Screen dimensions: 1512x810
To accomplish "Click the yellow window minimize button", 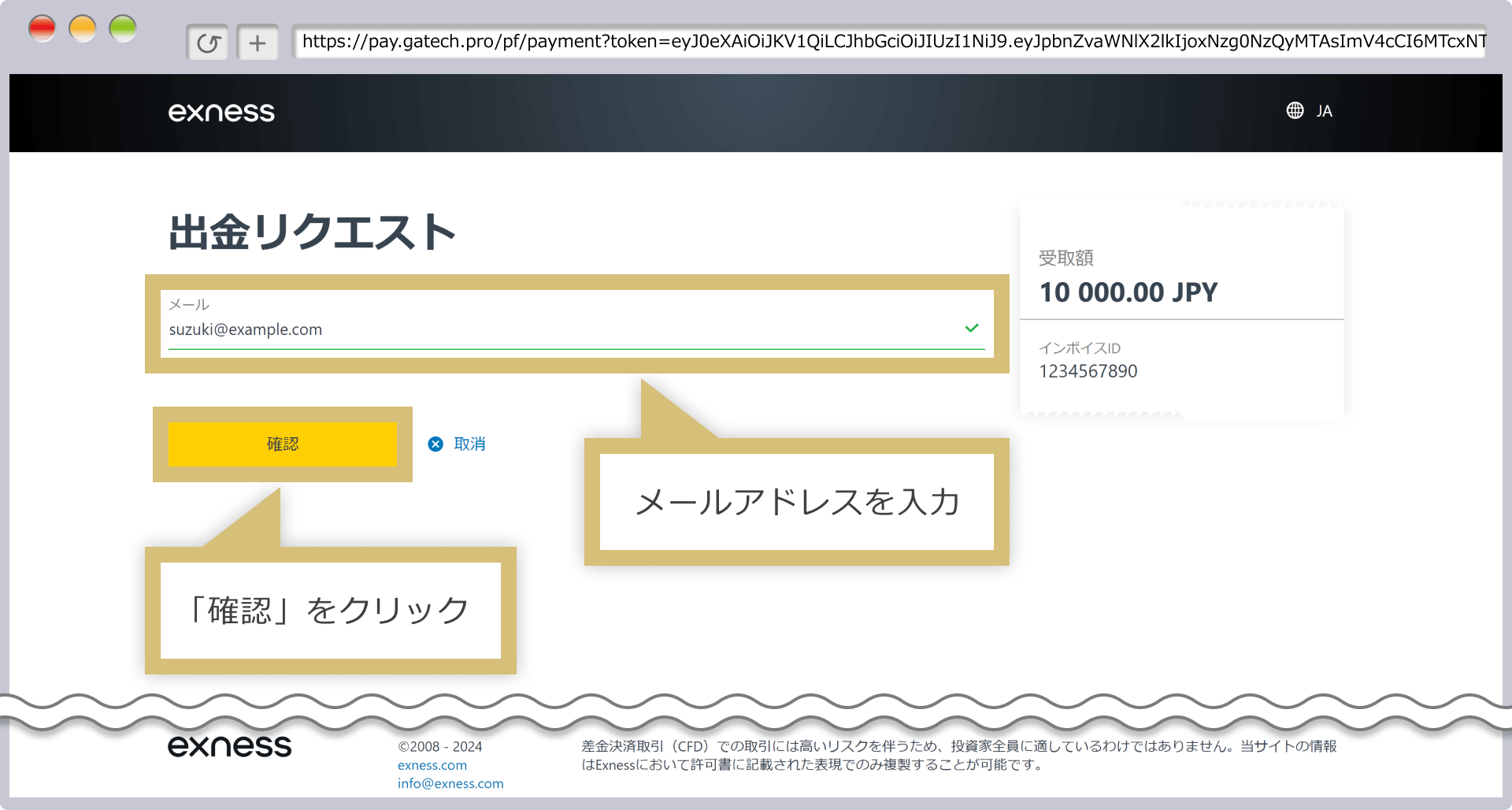I will 83,29.
